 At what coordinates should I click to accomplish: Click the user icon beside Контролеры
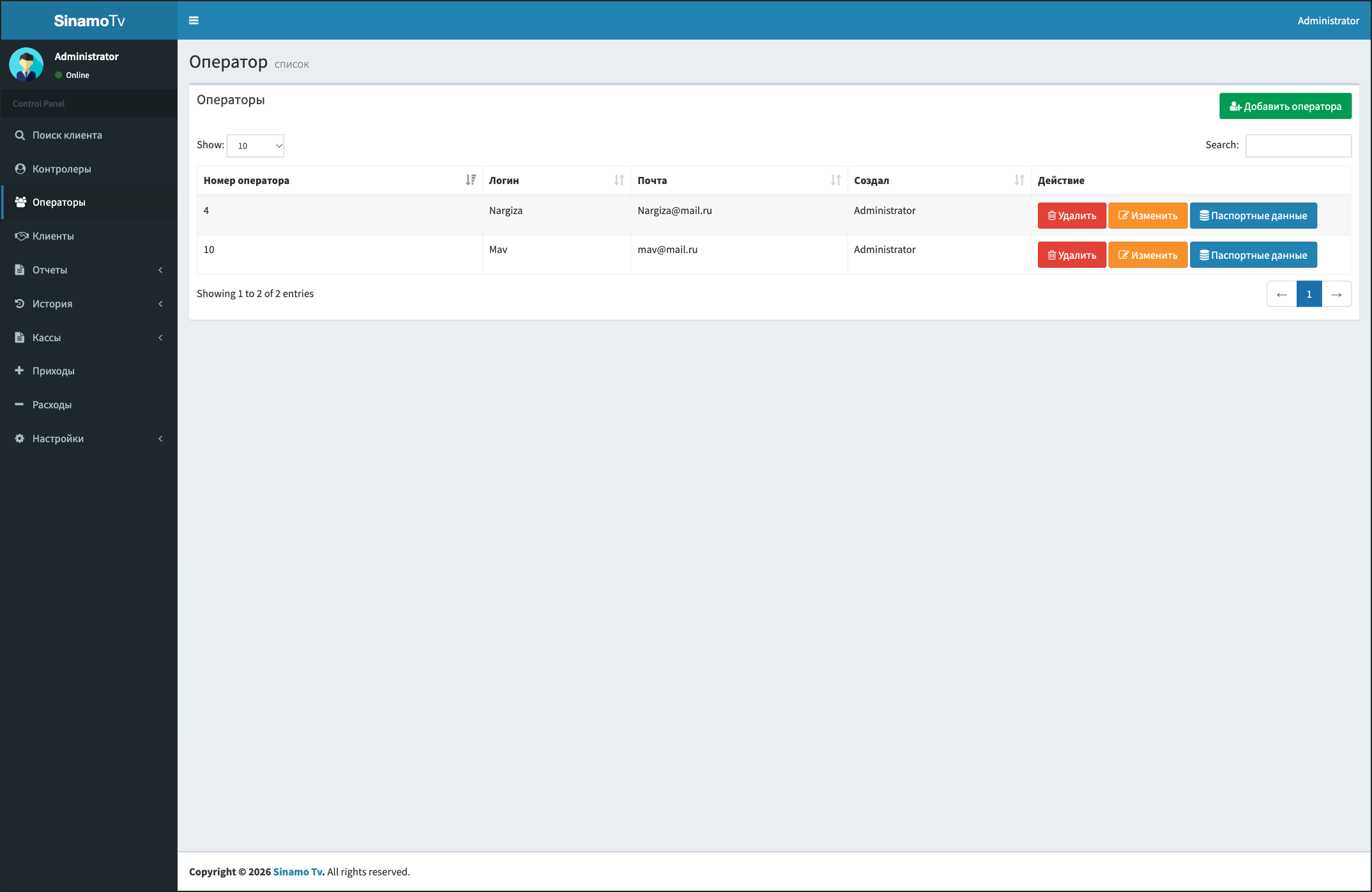point(20,169)
